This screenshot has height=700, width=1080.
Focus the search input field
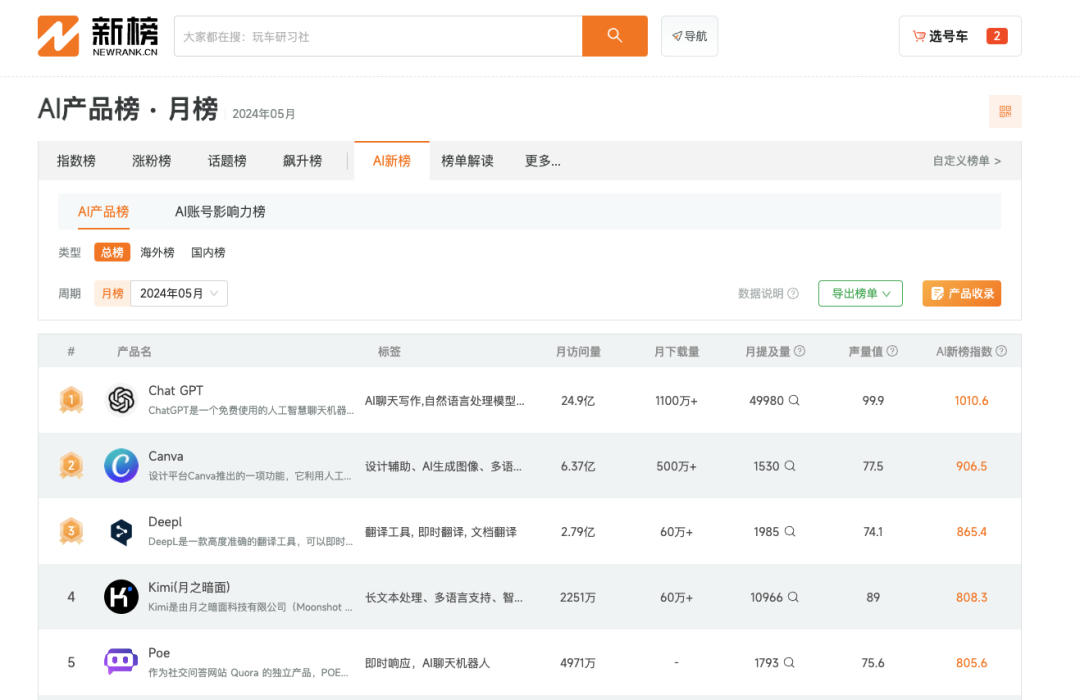click(x=378, y=36)
